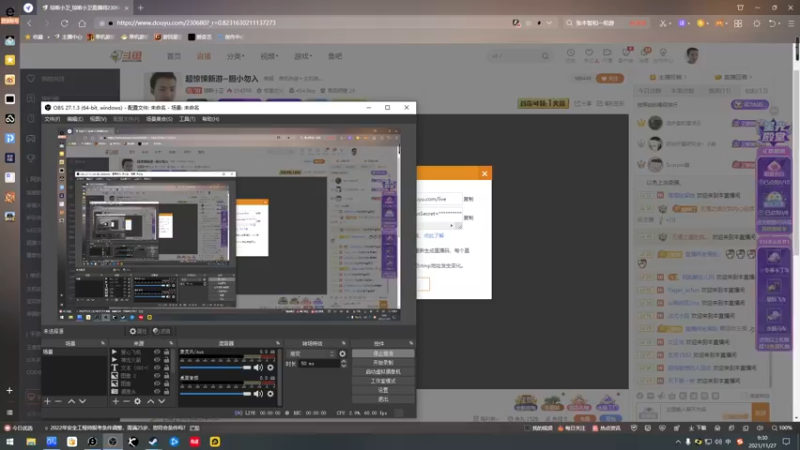Go back in browser history
The width and height of the screenshot is (800, 450).
click(30, 23)
